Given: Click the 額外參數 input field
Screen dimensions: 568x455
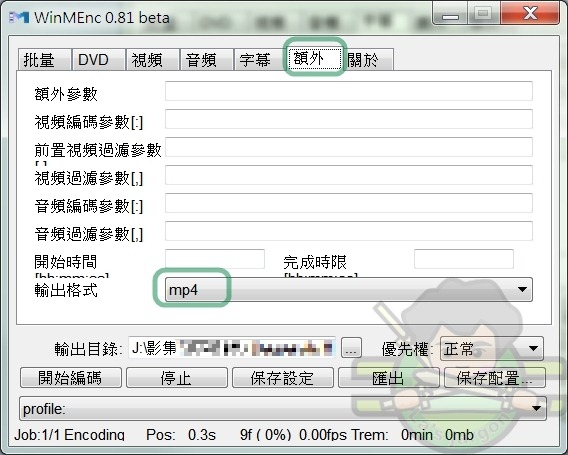Looking at the screenshot, I should [x=349, y=91].
